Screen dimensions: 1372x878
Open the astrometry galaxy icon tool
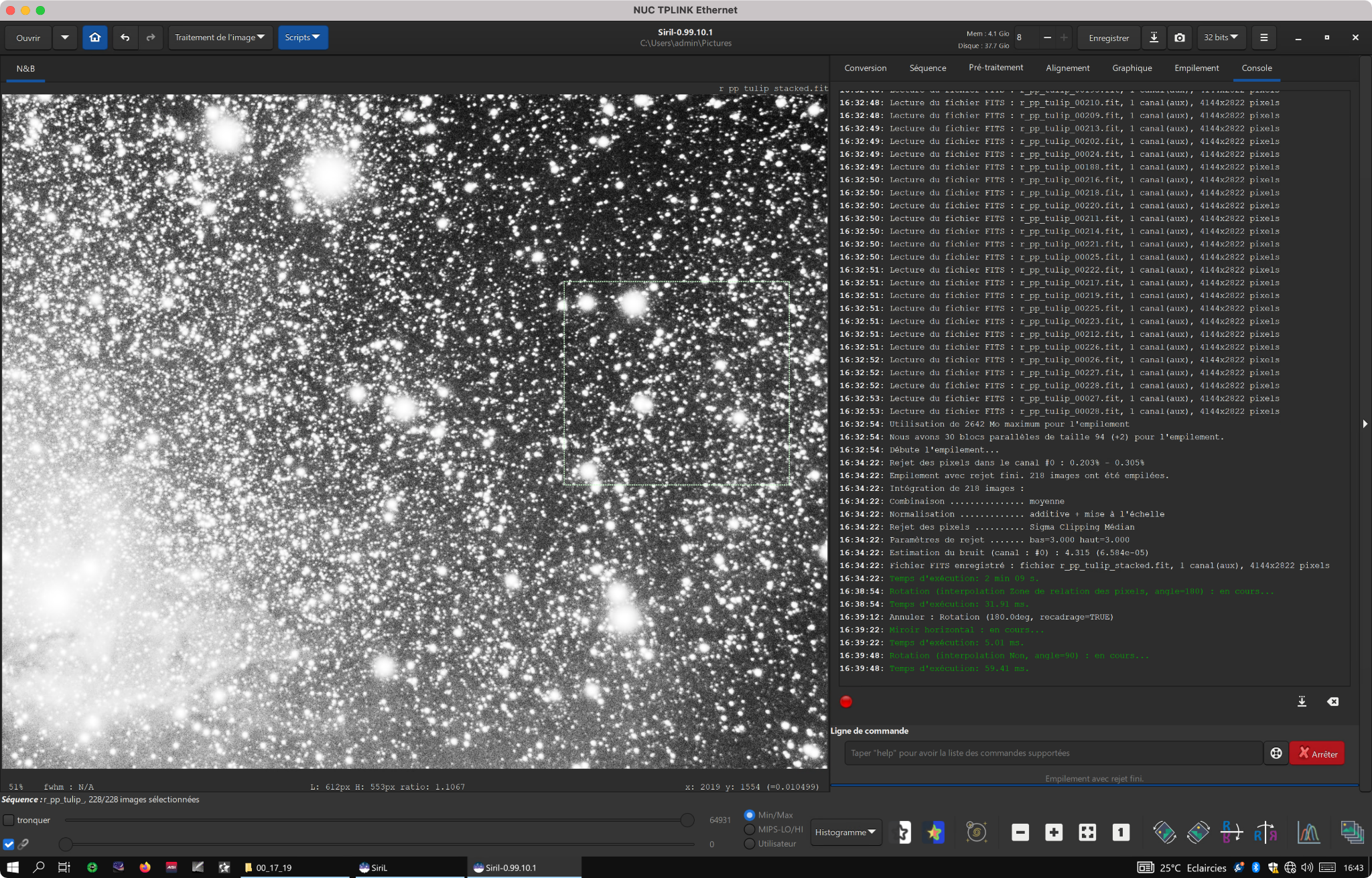point(976,832)
